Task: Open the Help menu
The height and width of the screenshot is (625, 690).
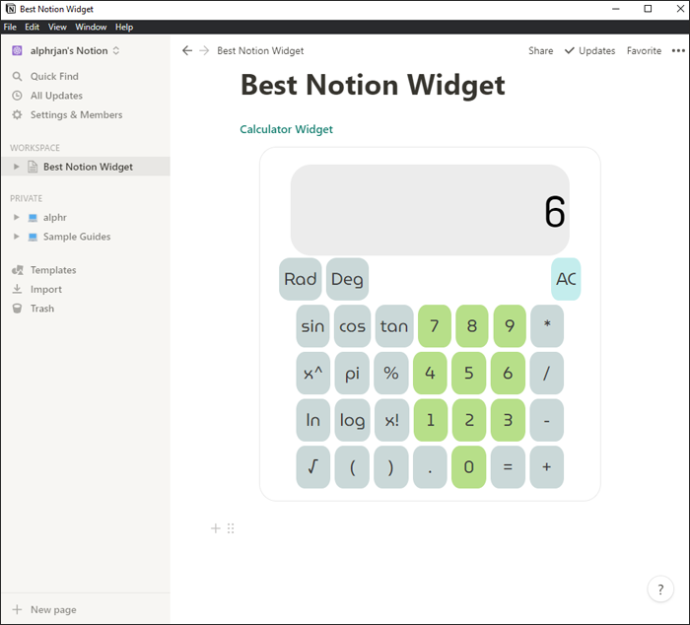Action: pyautogui.click(x=124, y=27)
